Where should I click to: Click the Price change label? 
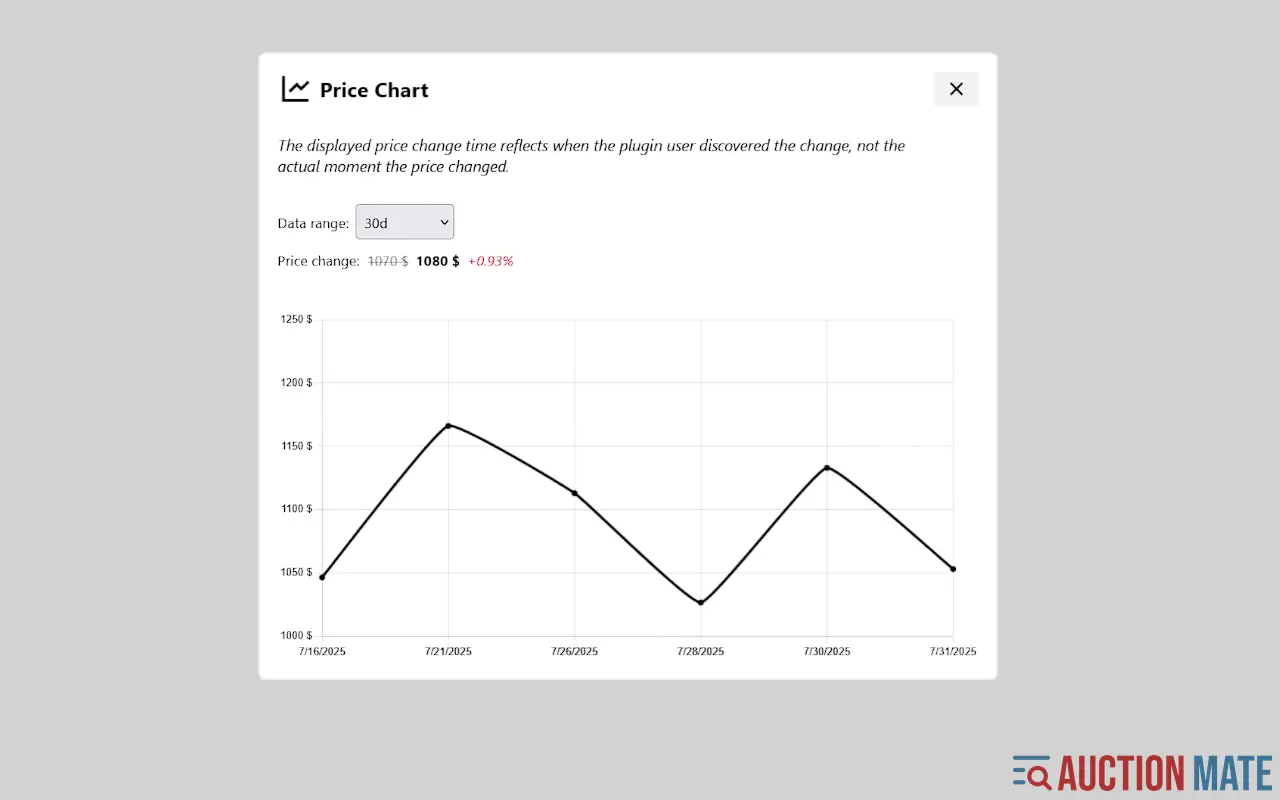[x=317, y=261]
